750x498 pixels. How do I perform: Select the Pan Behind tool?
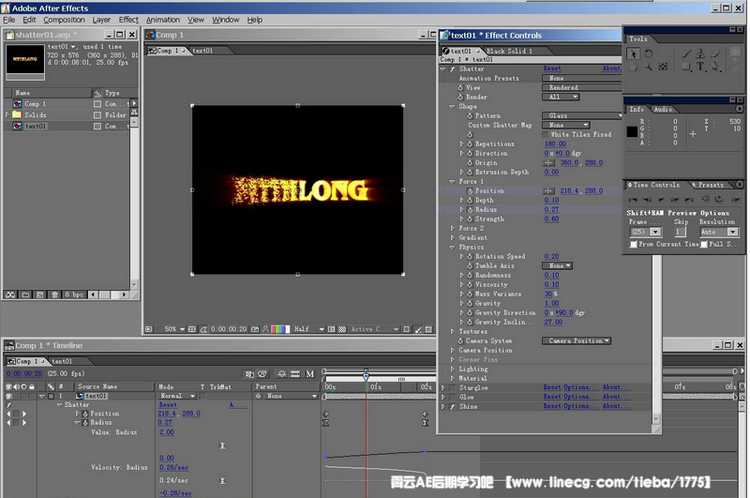click(x=663, y=67)
